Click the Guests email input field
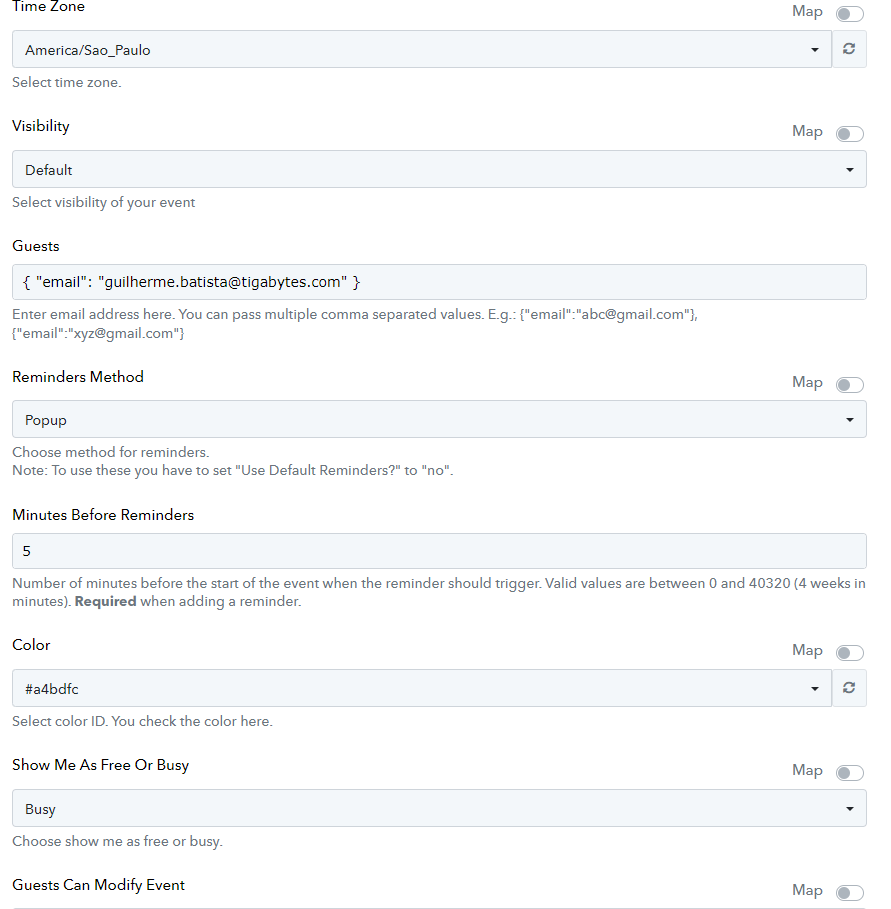Image resolution: width=891 pixels, height=909 pixels. [439, 282]
